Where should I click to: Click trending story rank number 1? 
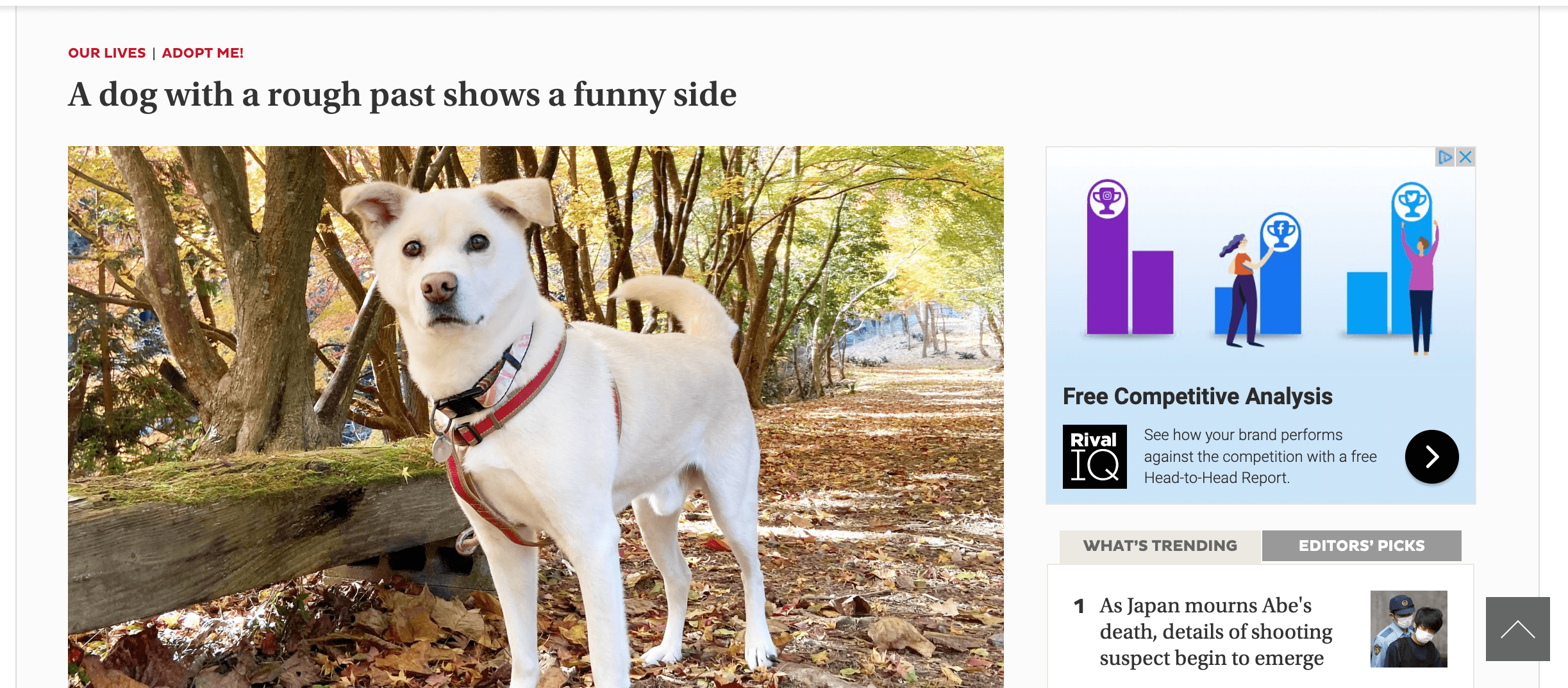(1080, 606)
